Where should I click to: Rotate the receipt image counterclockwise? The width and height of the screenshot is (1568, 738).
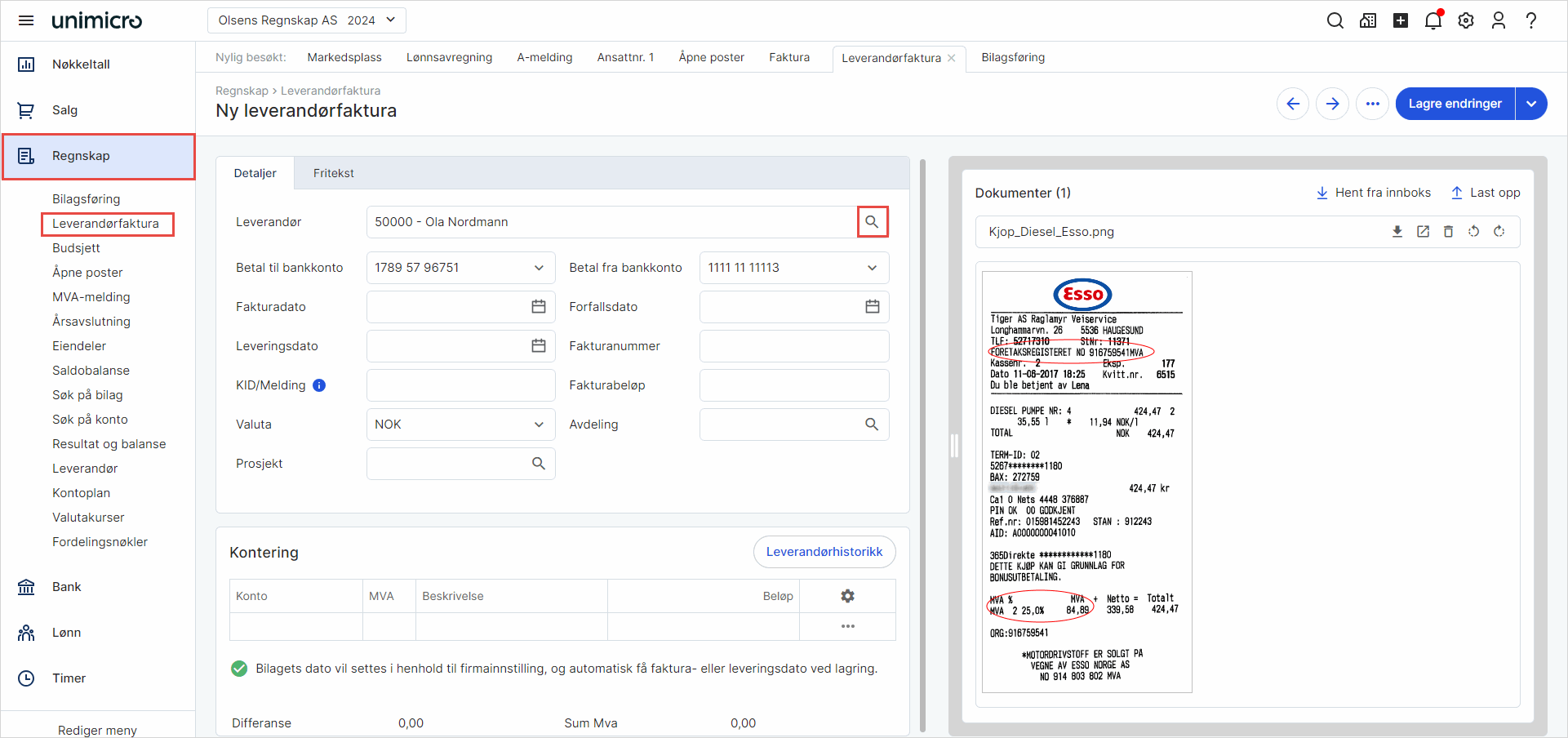click(1474, 231)
